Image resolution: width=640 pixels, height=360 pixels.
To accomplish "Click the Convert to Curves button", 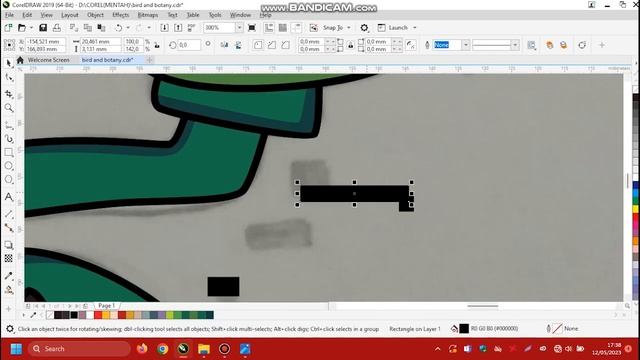I will tap(582, 45).
